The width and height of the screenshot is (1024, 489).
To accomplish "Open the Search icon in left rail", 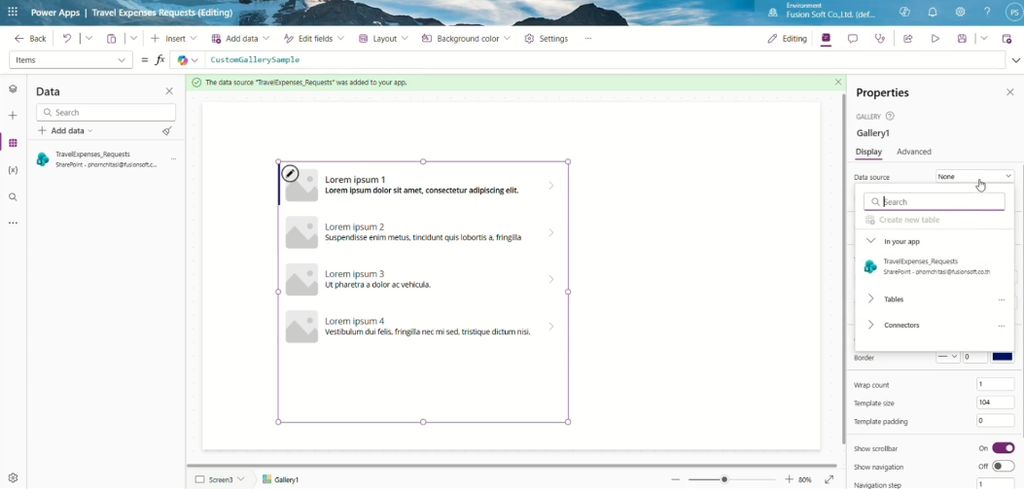I will pyautogui.click(x=12, y=197).
